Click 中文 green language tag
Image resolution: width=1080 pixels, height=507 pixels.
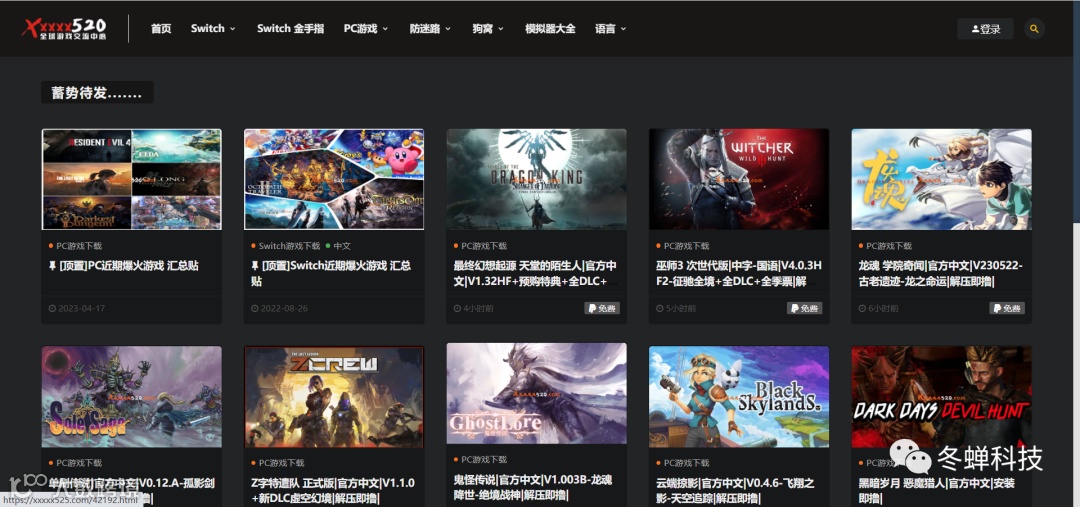coord(341,246)
